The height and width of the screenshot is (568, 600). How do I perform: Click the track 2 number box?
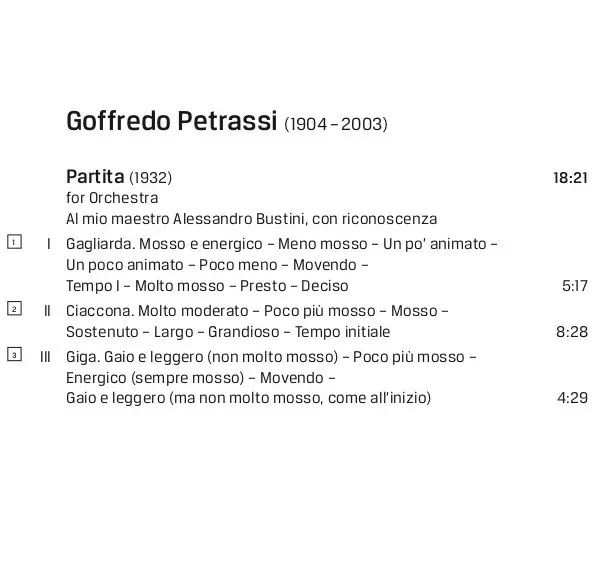(x=14, y=308)
